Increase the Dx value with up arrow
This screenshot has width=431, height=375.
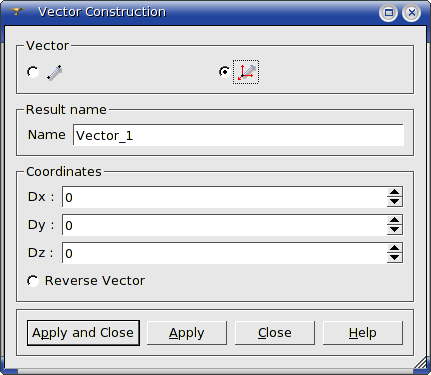(395, 192)
